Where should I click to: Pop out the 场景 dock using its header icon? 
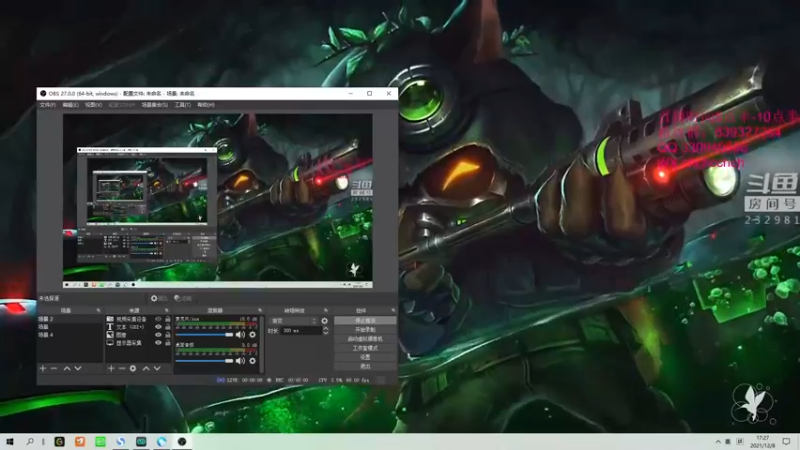click(98, 310)
